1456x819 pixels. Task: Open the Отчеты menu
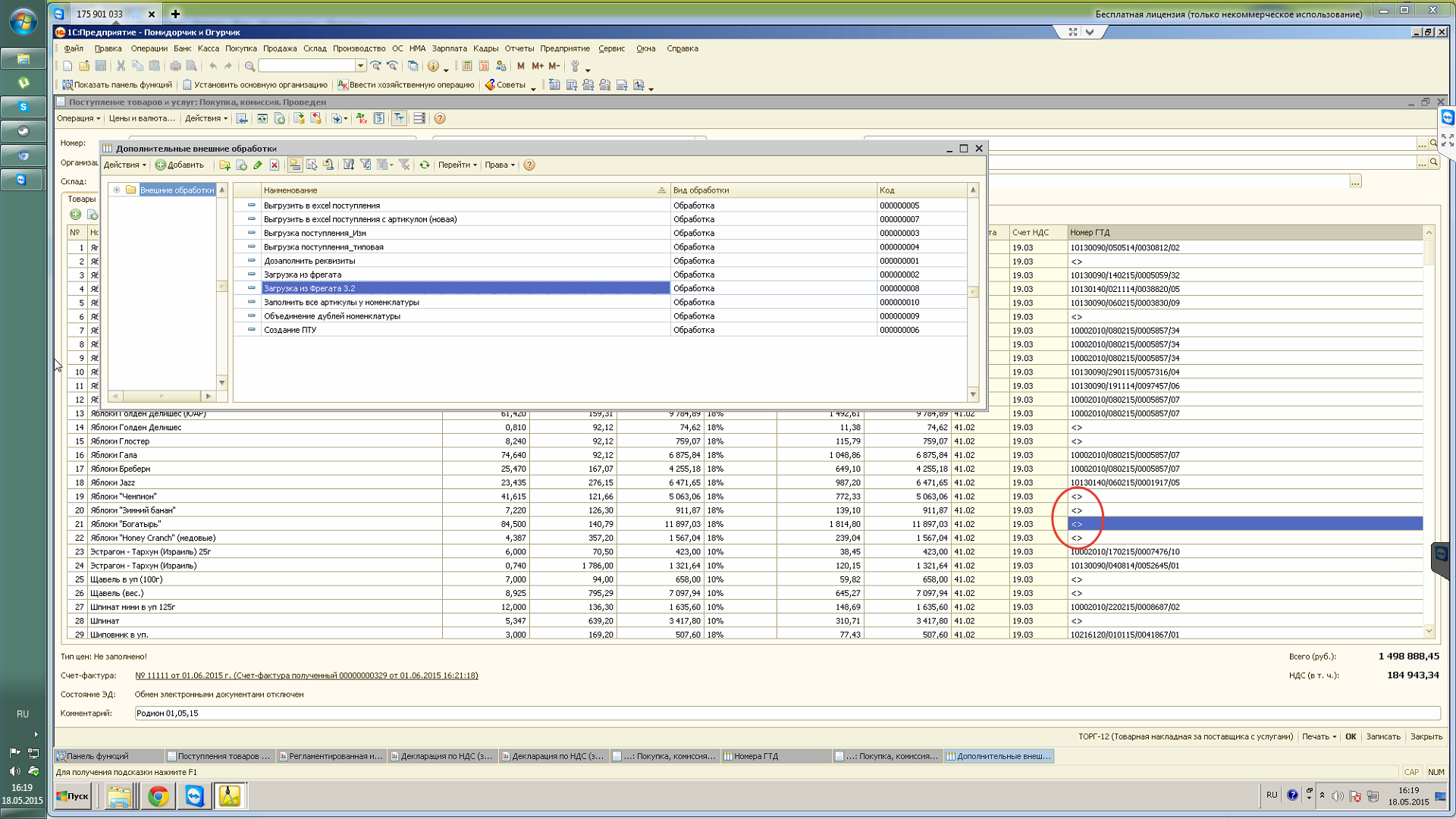click(519, 49)
